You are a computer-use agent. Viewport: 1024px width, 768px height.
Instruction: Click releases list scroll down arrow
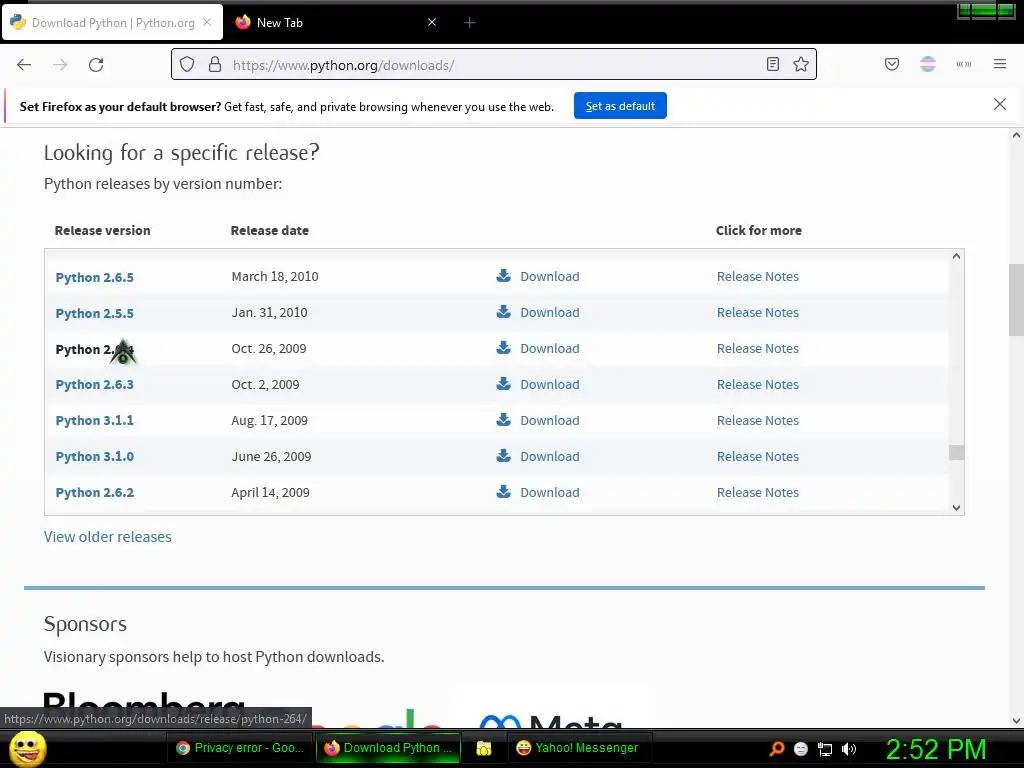[x=956, y=508]
